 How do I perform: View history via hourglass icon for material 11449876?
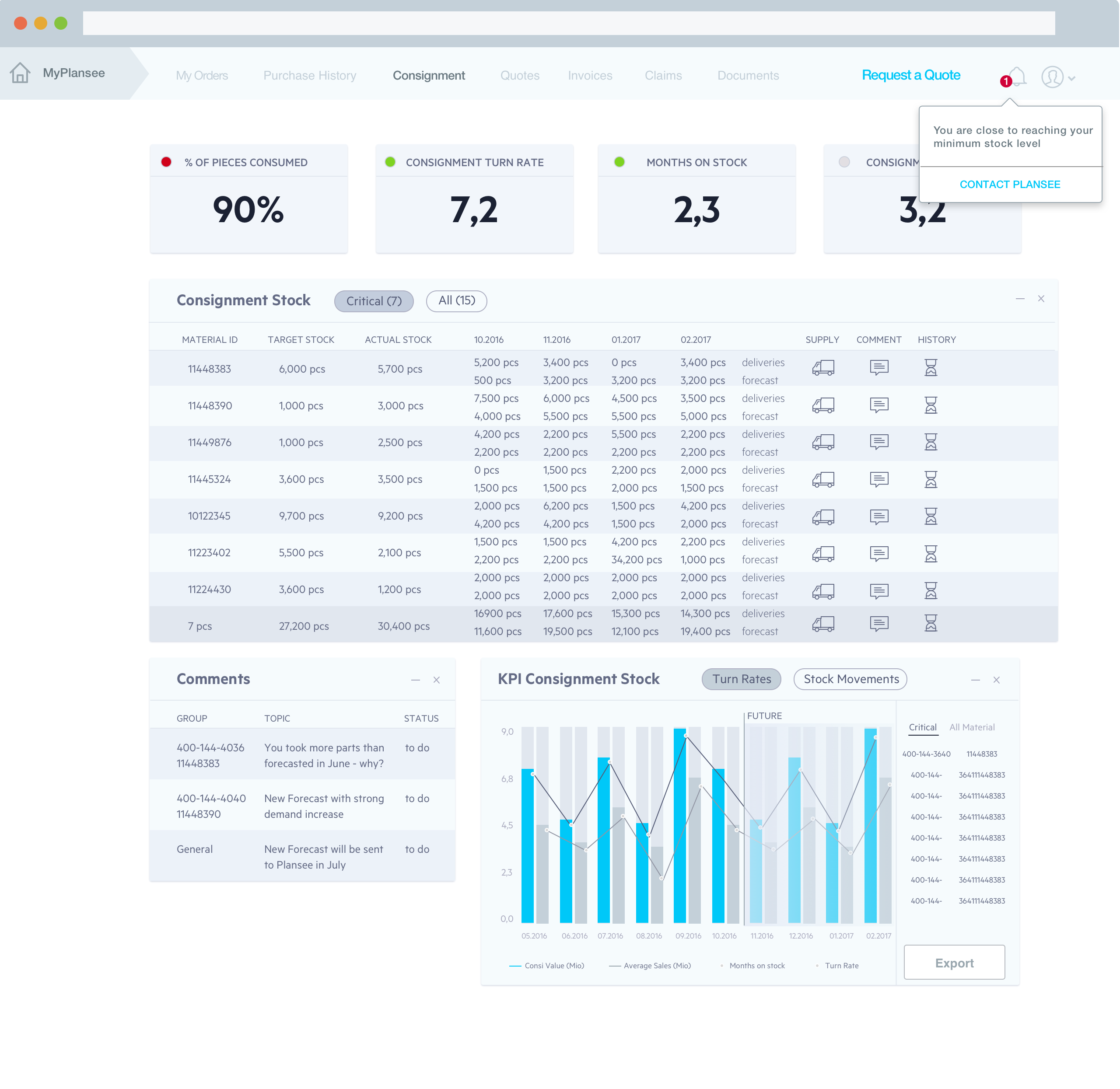pyautogui.click(x=931, y=442)
